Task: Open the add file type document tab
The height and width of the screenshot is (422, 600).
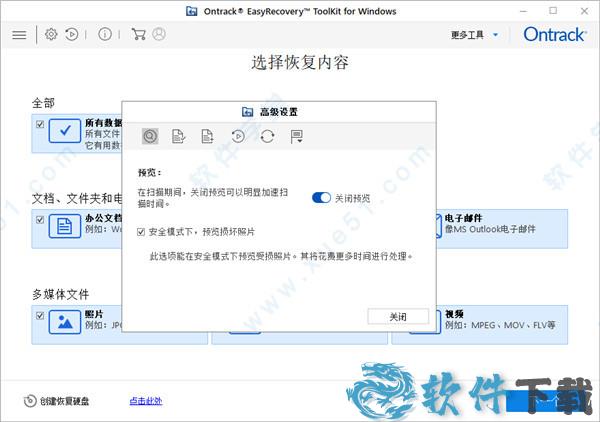Action: [x=208, y=136]
